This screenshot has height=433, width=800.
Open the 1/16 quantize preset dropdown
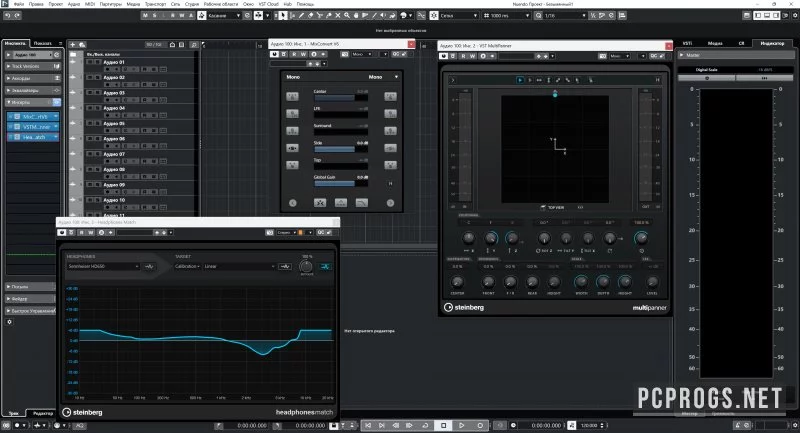[x=565, y=15]
